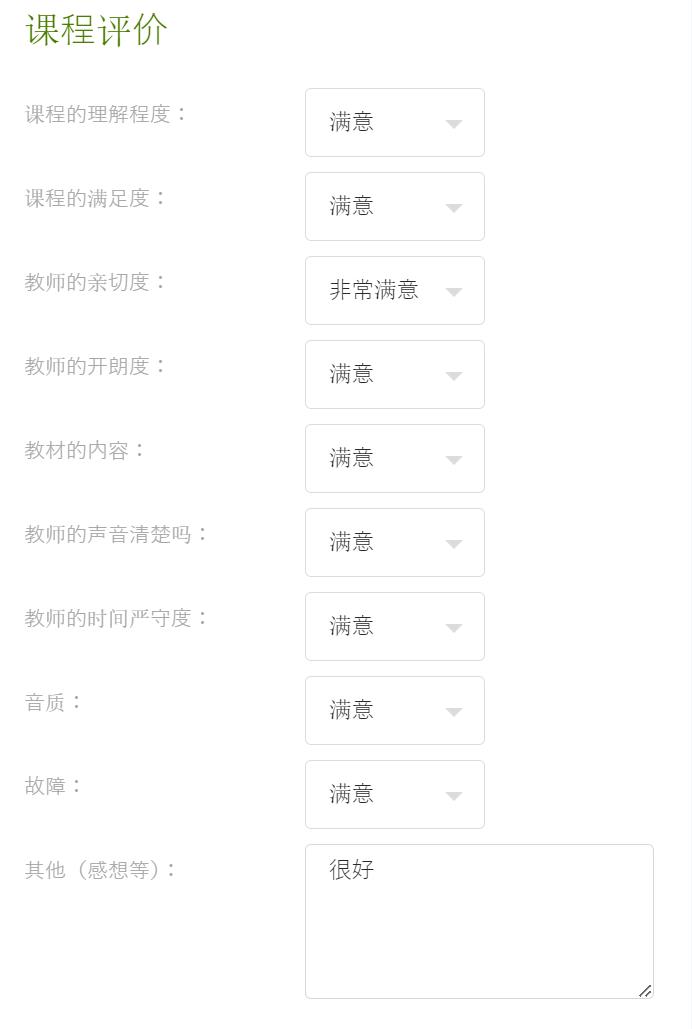
Task: Click the arrow icon in 课程的理解程度 dropdown
Action: point(454,124)
